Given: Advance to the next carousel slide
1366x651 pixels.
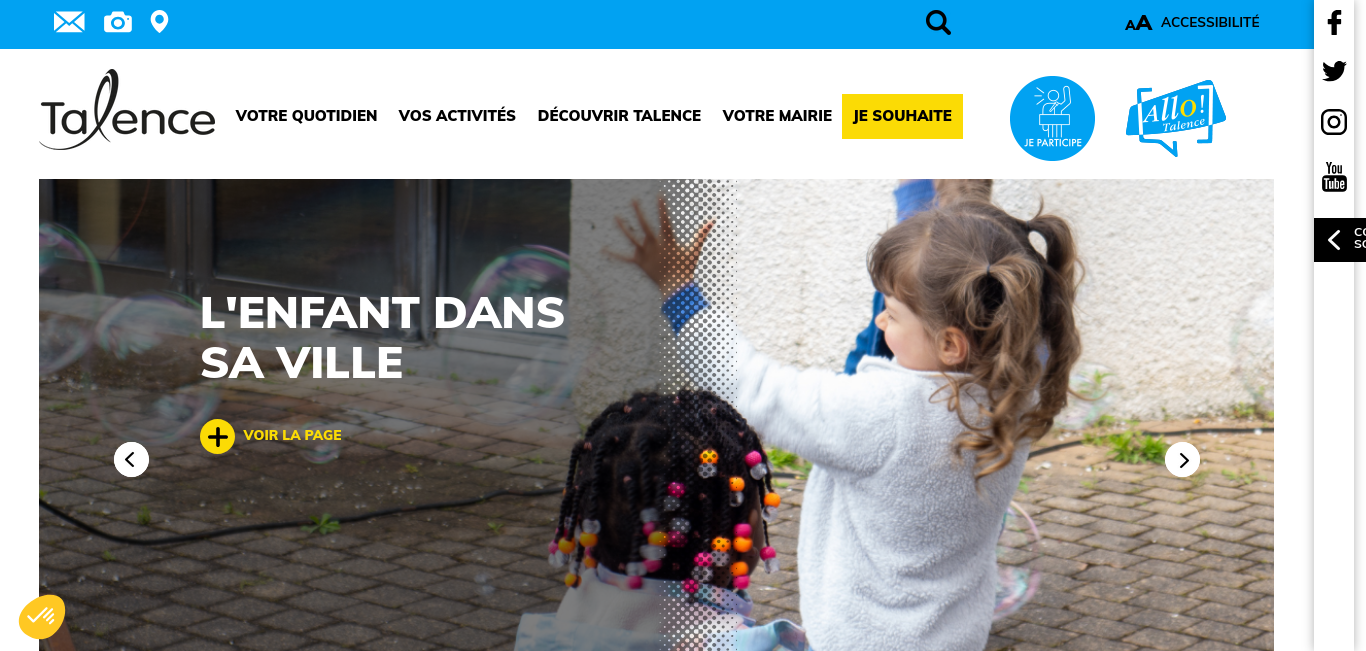Looking at the screenshot, I should click(1182, 460).
